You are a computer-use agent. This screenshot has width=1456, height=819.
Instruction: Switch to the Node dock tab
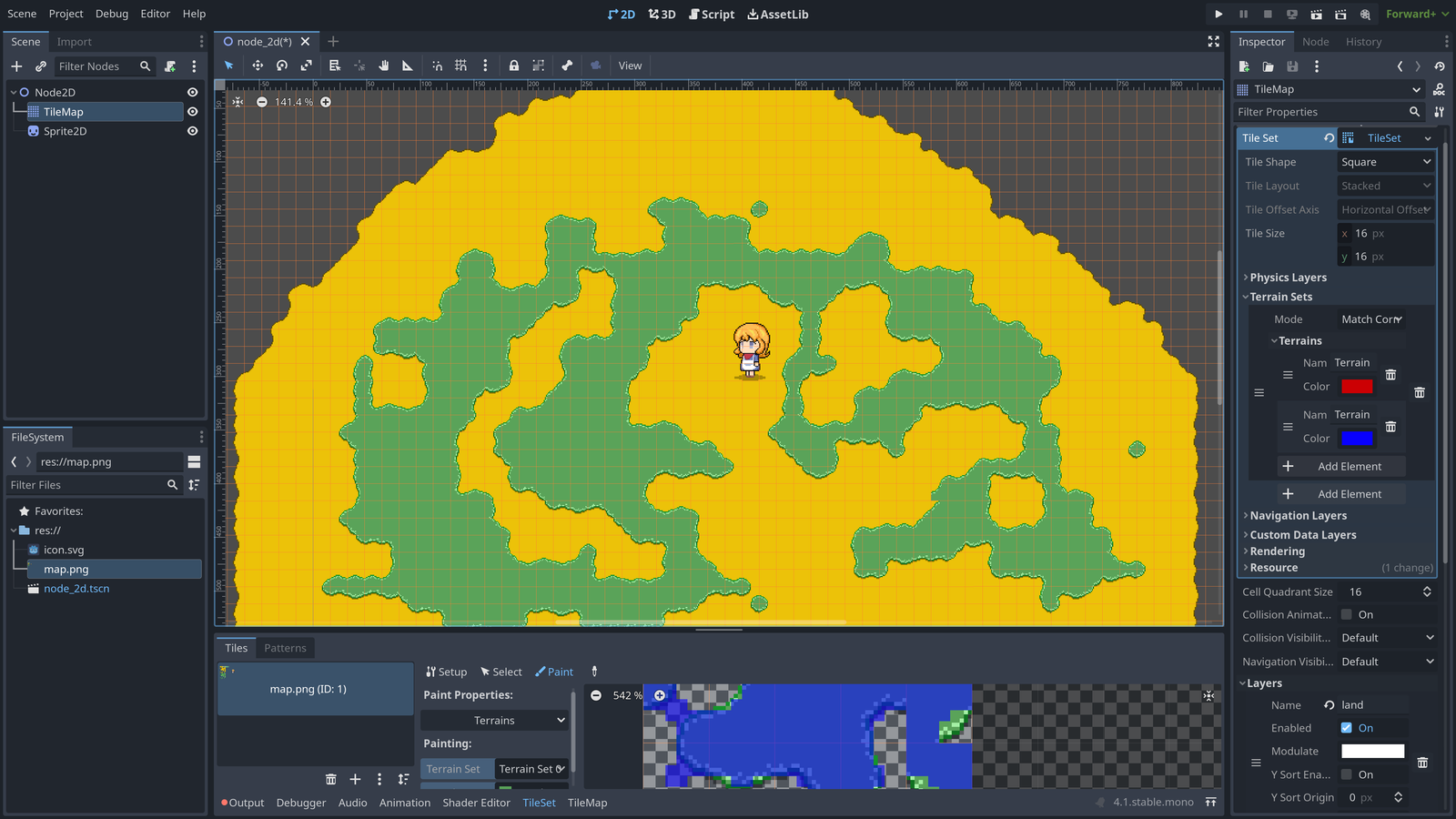pos(1315,42)
